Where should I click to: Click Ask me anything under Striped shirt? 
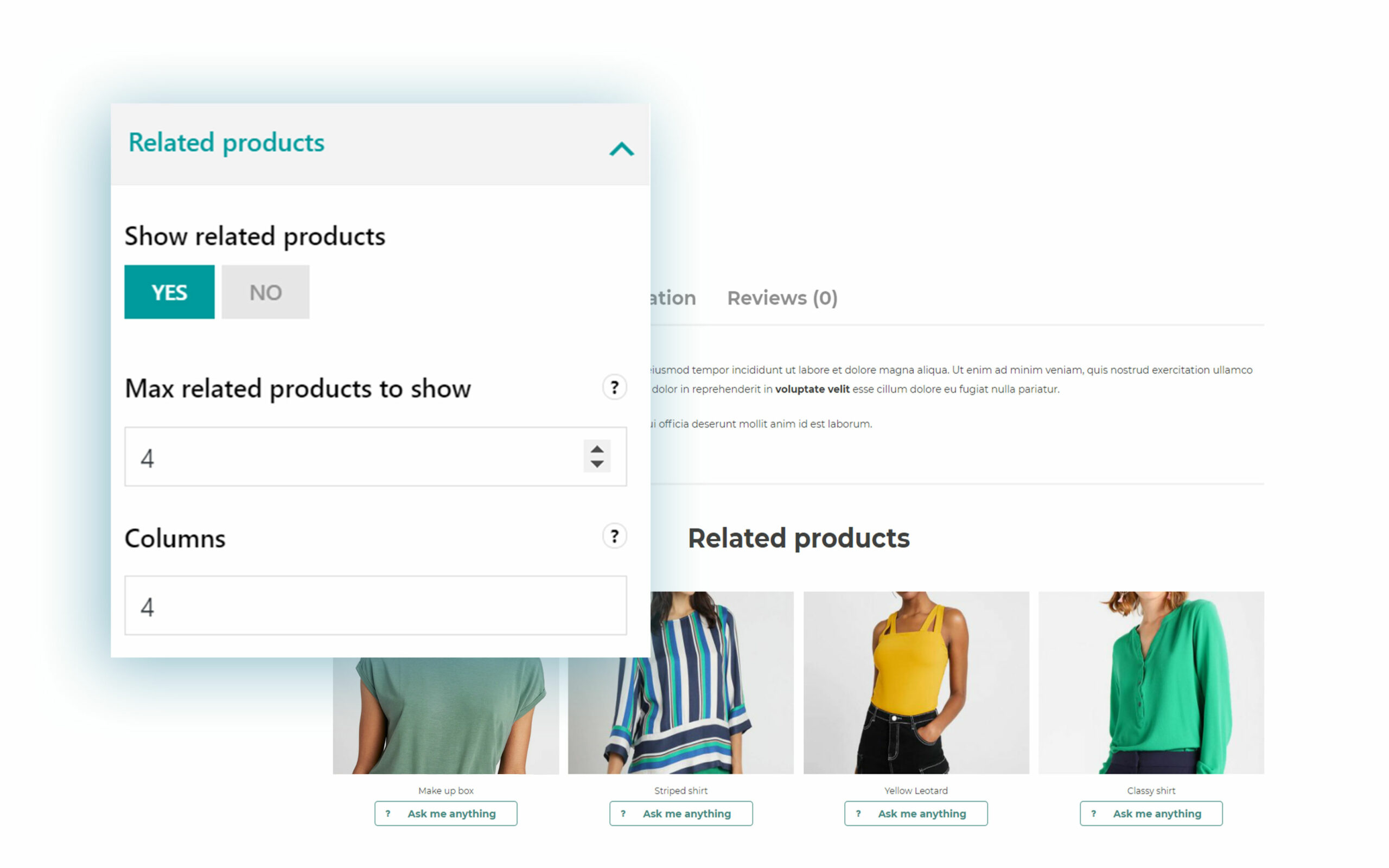click(681, 813)
